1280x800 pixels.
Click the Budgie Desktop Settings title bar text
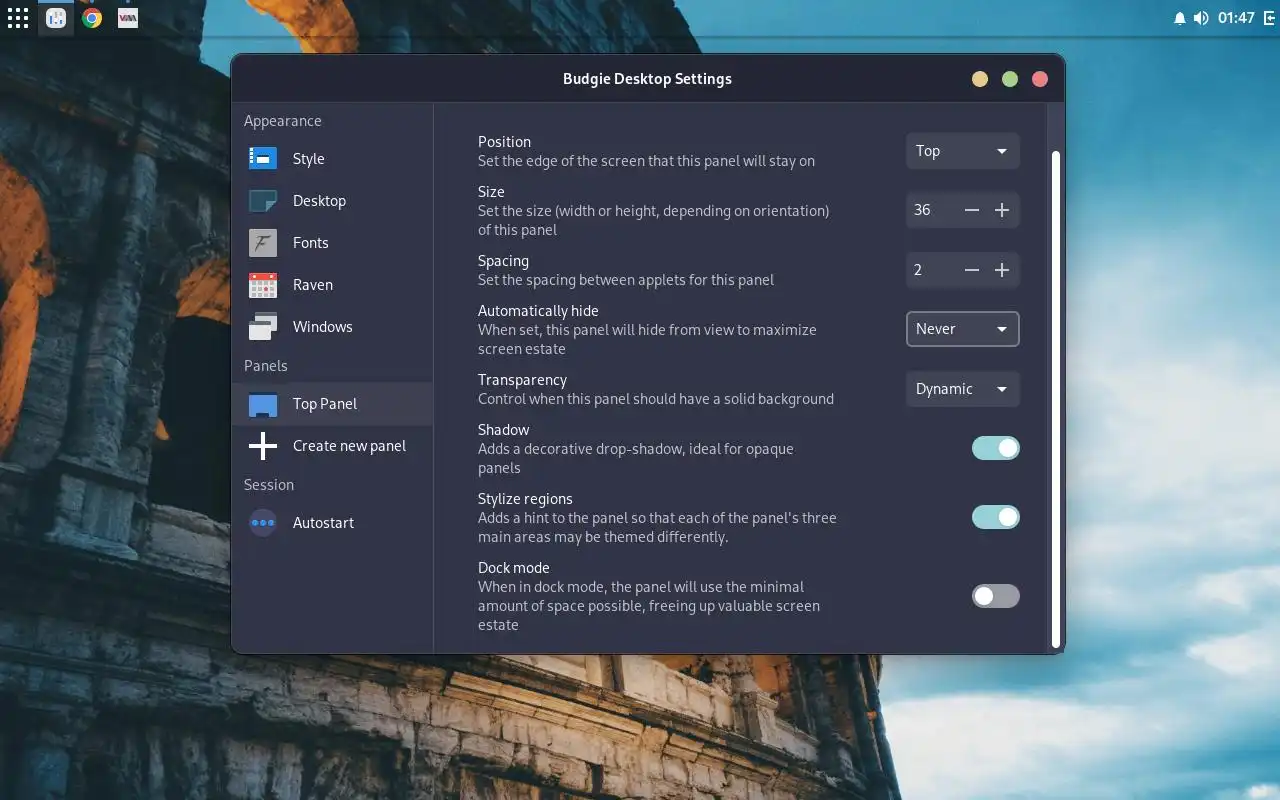pos(647,79)
